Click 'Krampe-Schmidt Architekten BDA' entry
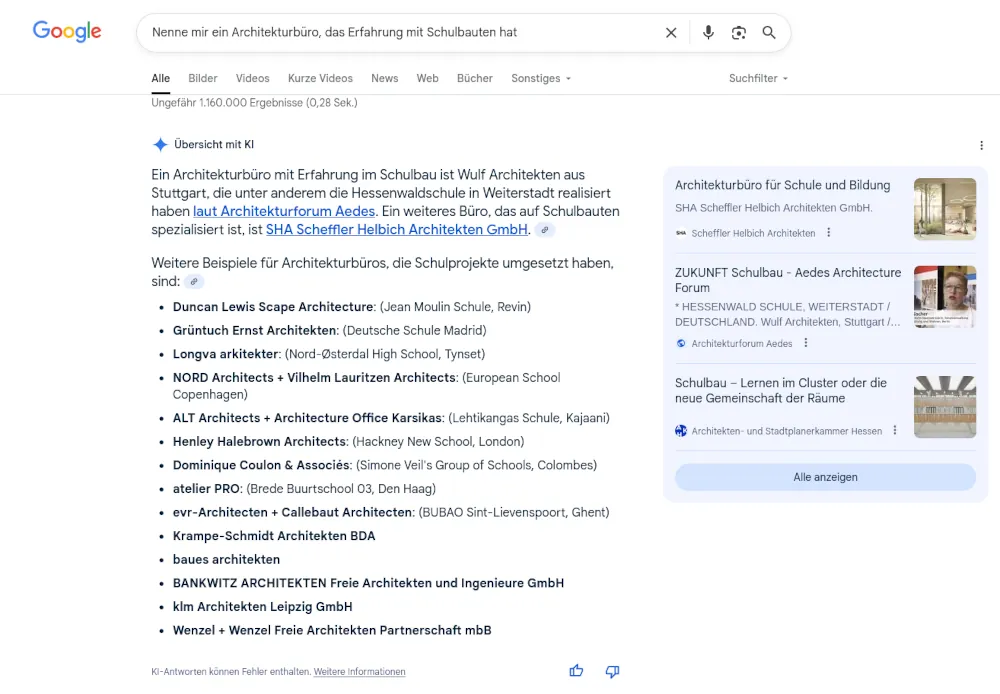 pyautogui.click(x=274, y=536)
